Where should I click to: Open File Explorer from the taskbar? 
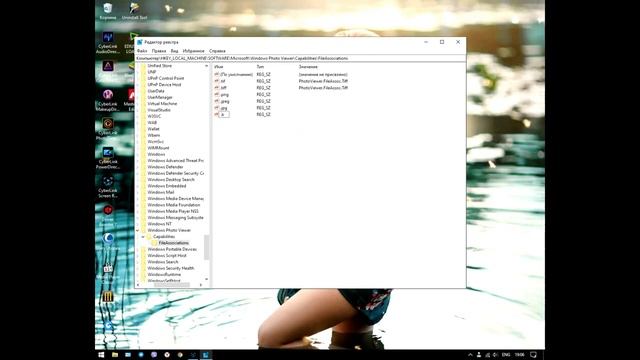(x=115, y=355)
